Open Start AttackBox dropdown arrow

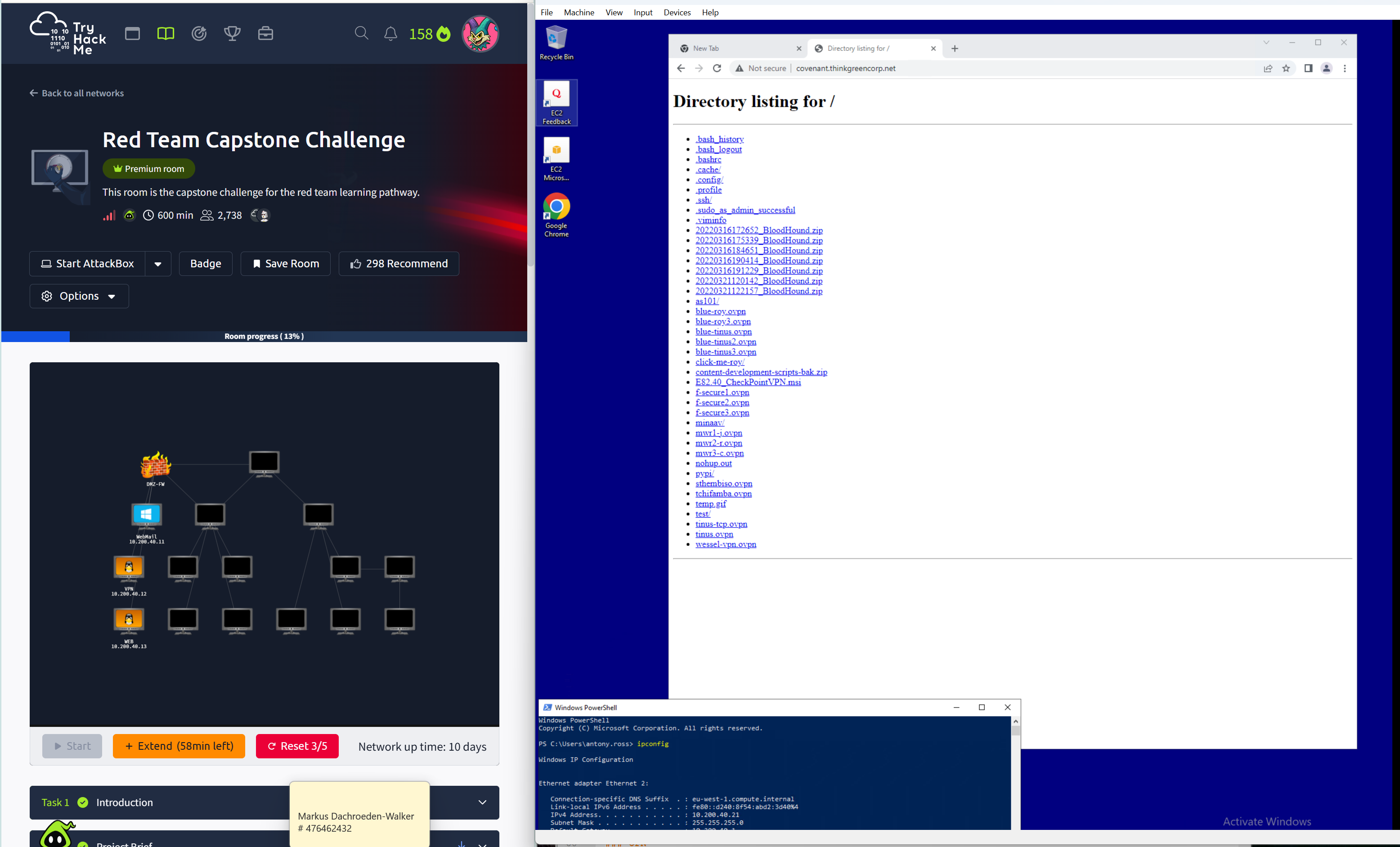(x=158, y=264)
